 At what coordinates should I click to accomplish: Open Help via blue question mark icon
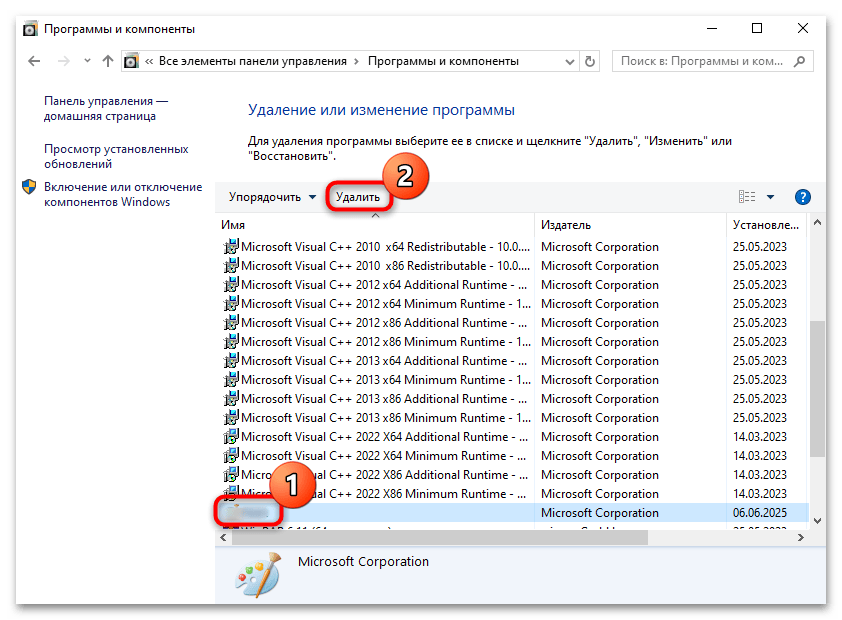pyautogui.click(x=801, y=197)
